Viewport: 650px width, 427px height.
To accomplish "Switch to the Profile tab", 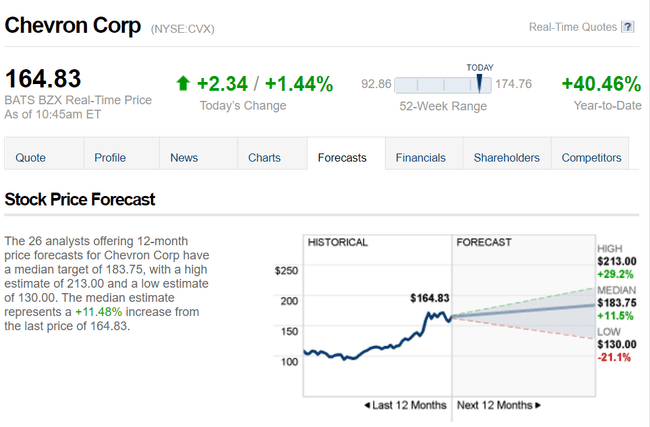I will [110, 157].
